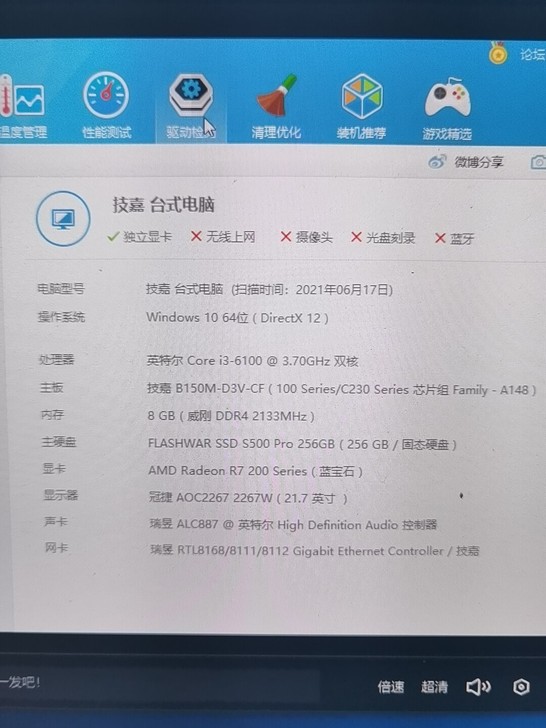The image size is (546, 728).
Task: Click the 显卡 label
Action: 54,468
